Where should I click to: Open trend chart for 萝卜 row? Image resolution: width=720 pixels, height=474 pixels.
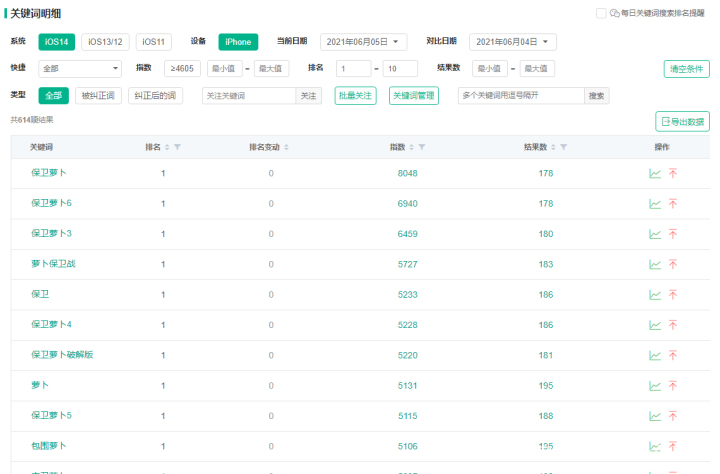click(655, 386)
